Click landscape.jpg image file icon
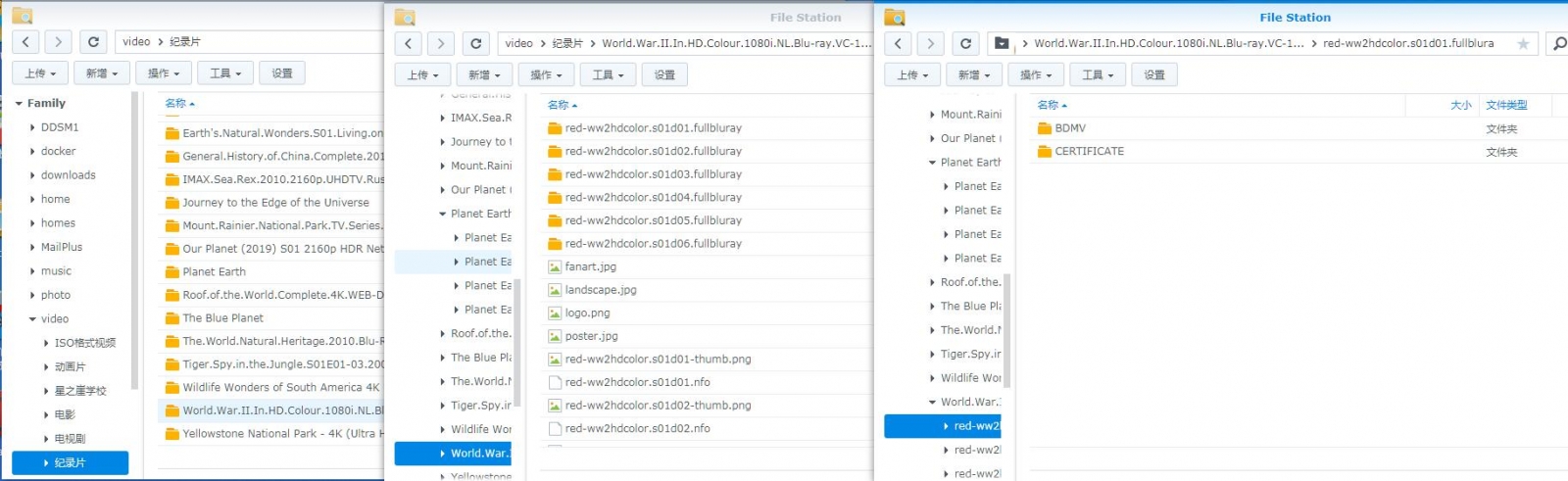1568x481 pixels. pos(555,290)
